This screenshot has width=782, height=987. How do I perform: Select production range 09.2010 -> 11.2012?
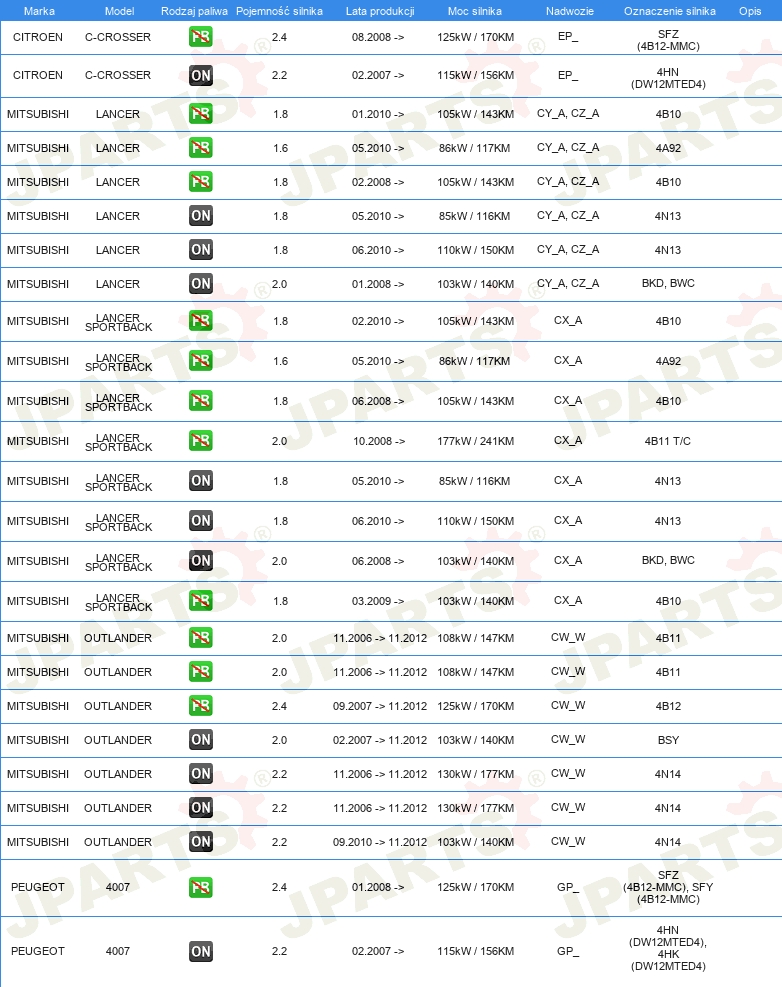[x=380, y=842]
